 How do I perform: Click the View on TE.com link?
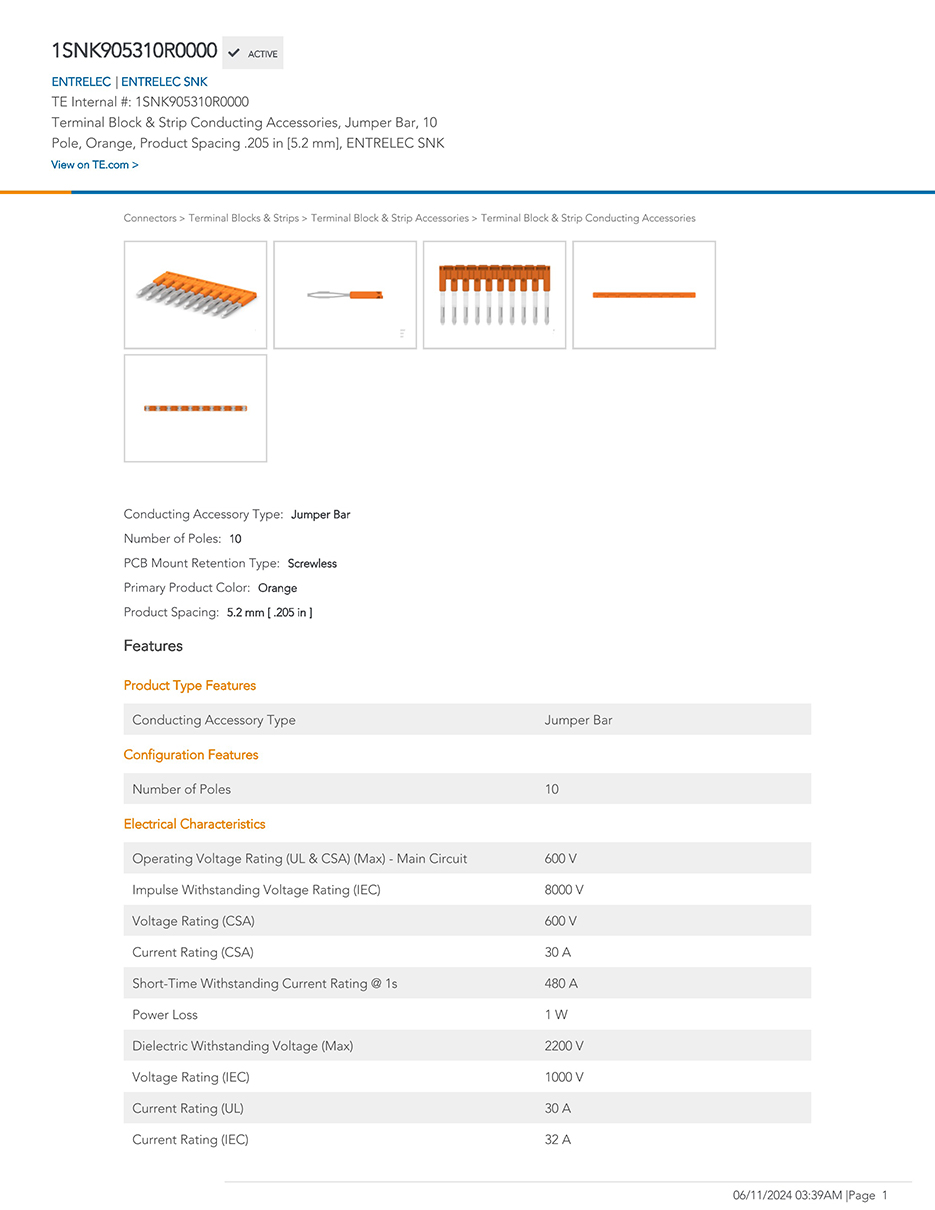click(94, 165)
